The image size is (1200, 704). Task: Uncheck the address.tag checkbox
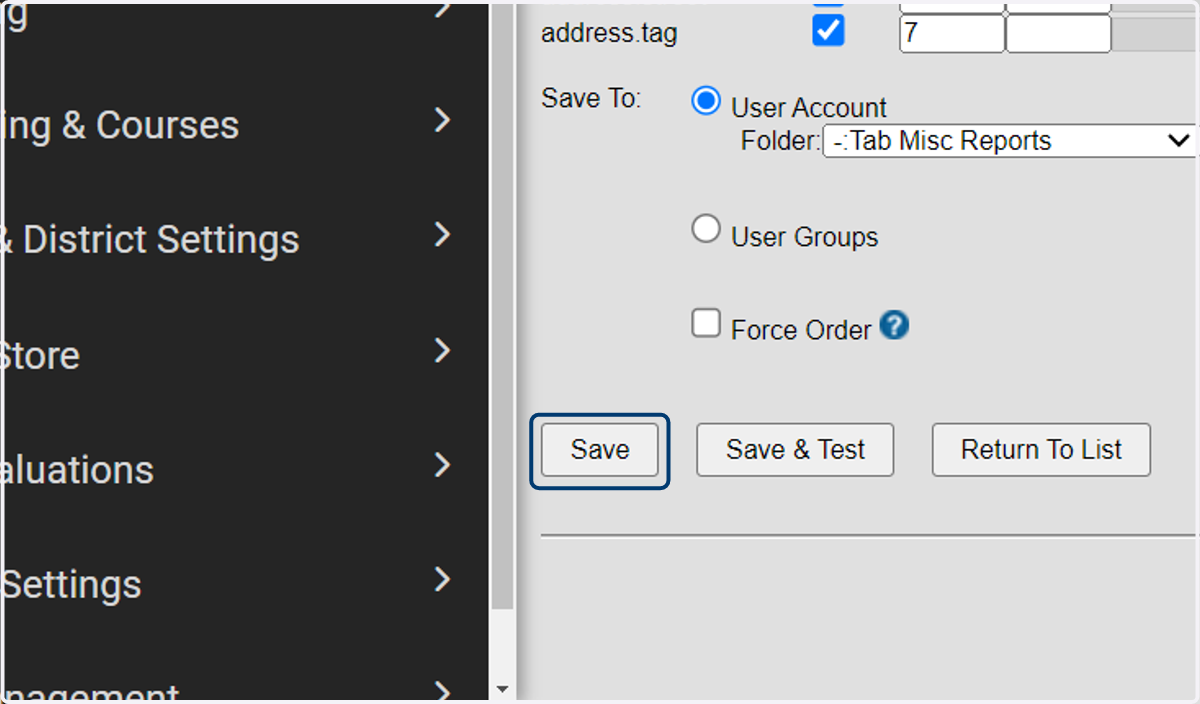tap(828, 30)
